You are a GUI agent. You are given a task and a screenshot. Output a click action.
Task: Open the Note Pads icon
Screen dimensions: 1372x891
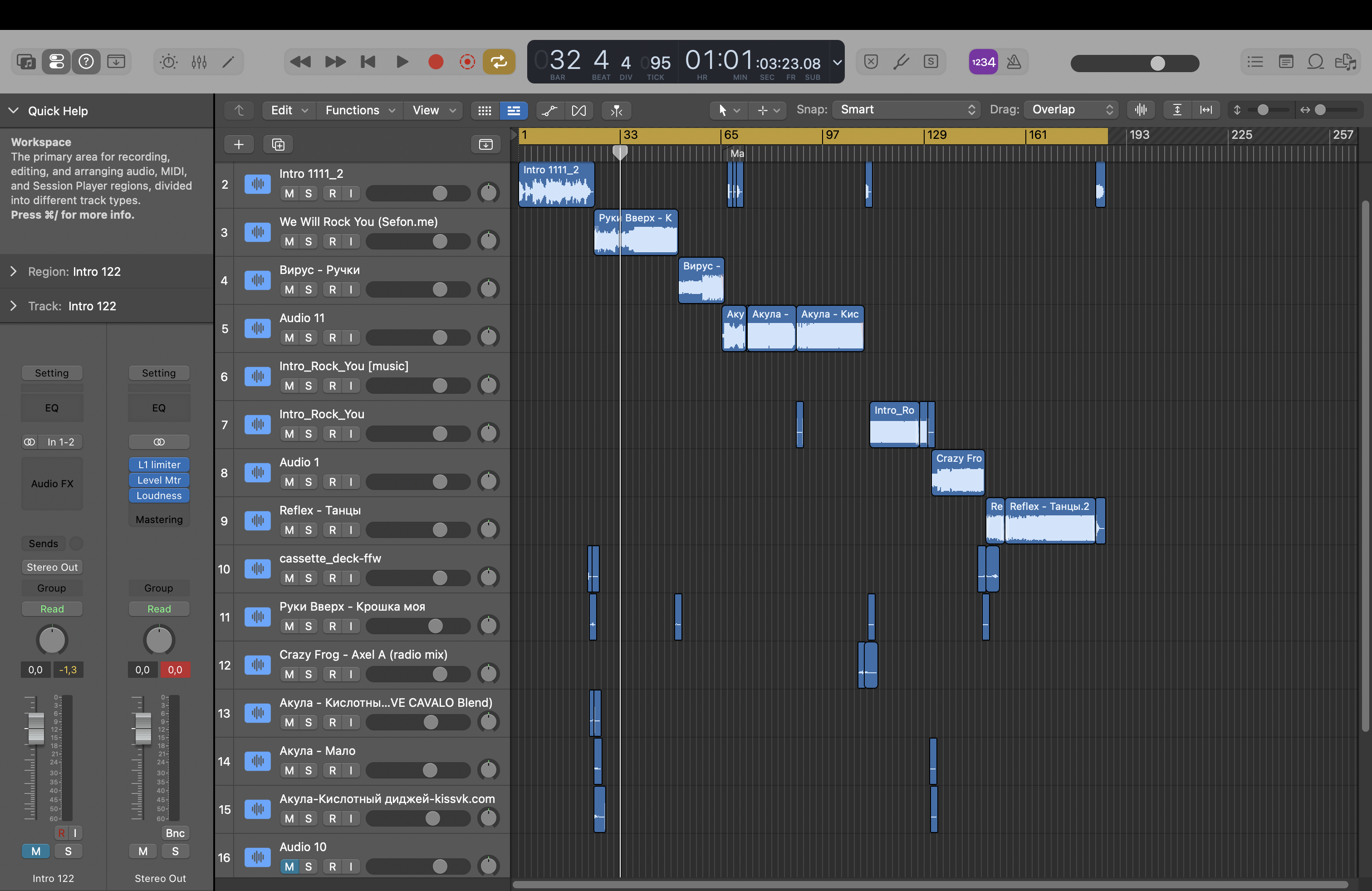(x=1285, y=62)
